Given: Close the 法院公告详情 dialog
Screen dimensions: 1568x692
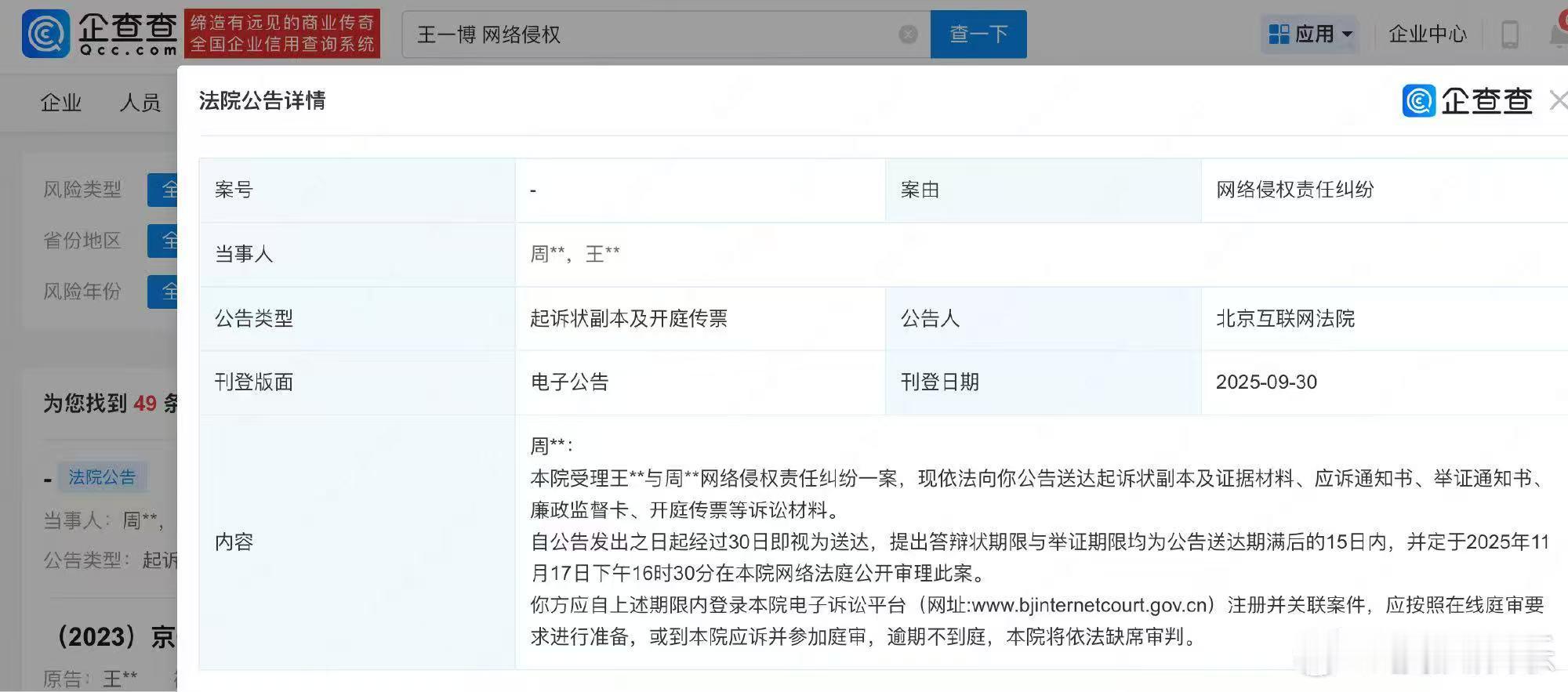Looking at the screenshot, I should pyautogui.click(x=1559, y=100).
